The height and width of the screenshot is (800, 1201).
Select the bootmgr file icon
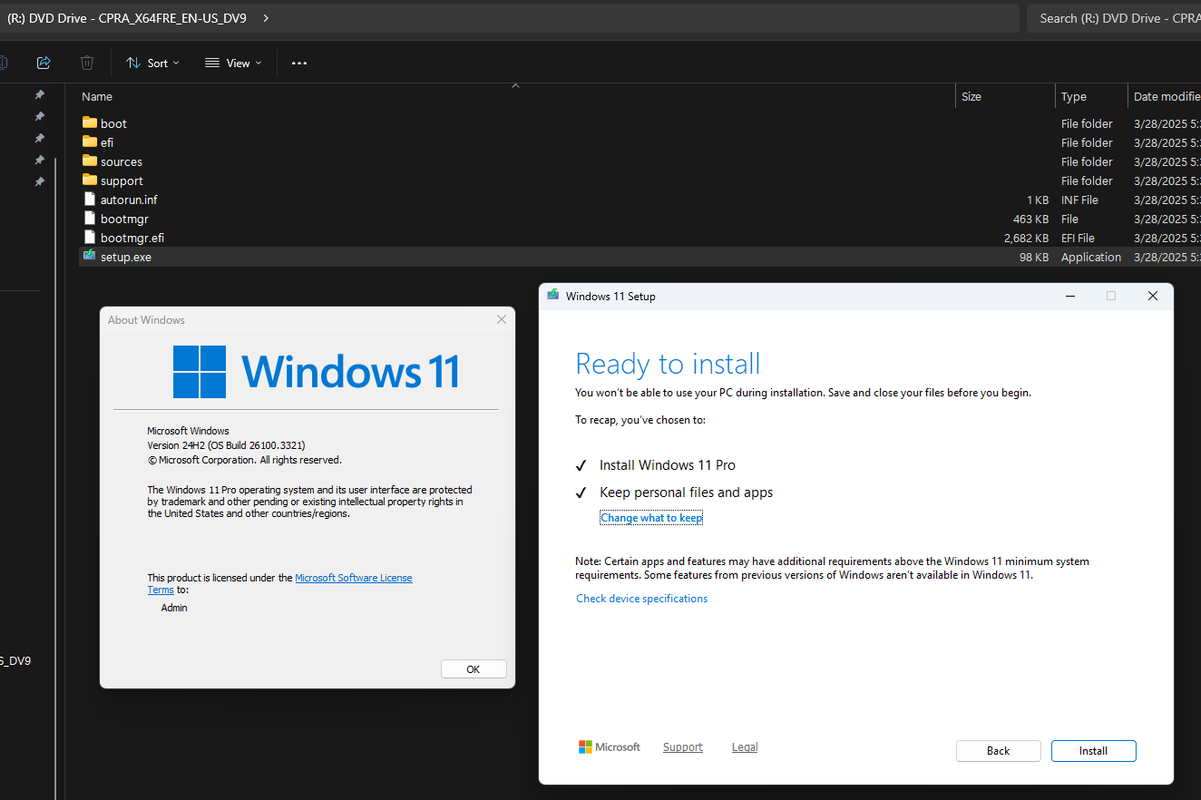(90, 218)
